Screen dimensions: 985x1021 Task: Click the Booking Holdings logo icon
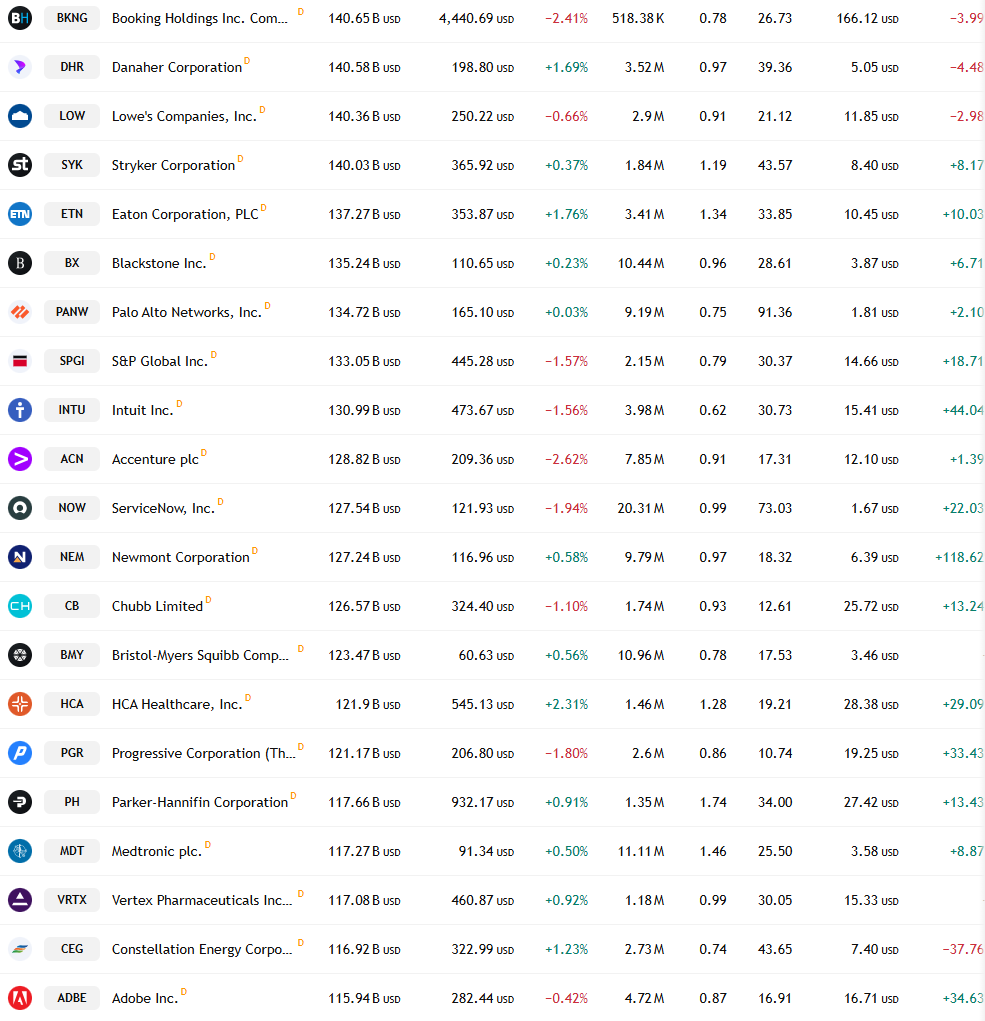click(20, 18)
